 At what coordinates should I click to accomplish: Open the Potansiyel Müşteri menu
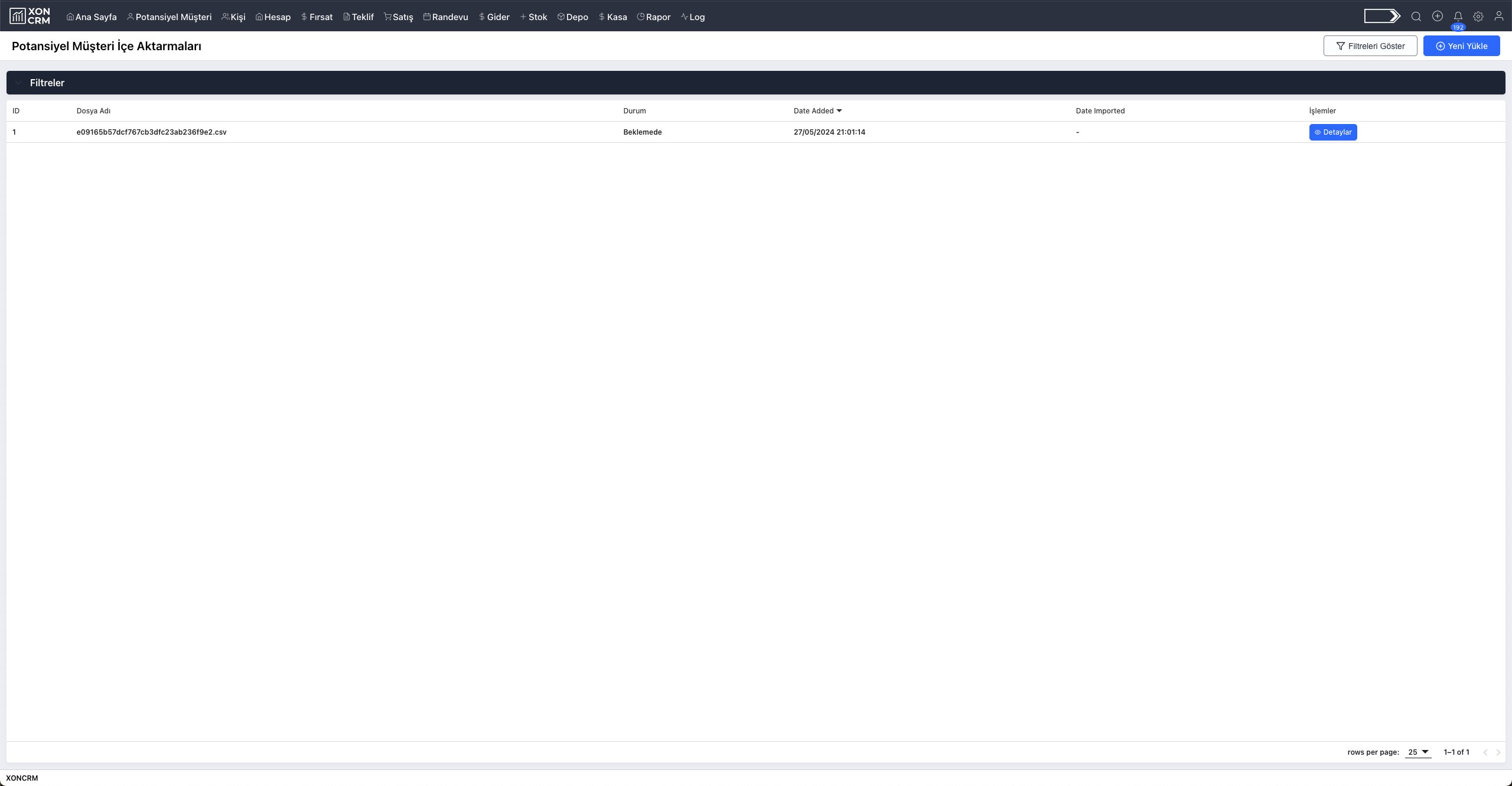169,17
